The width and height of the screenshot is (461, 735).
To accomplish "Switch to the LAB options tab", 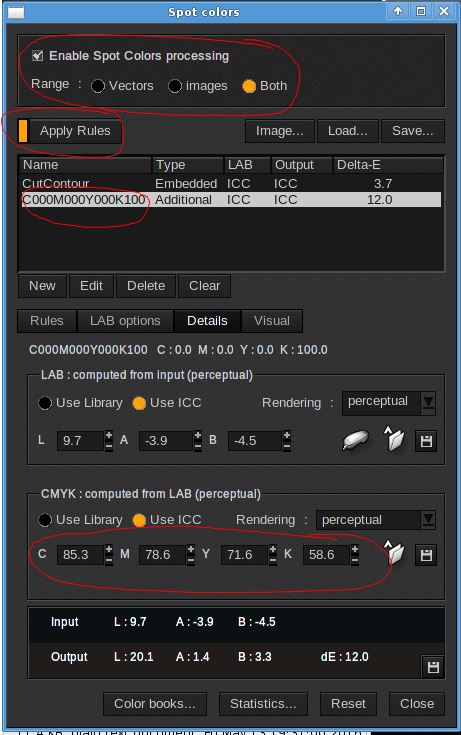I will pyautogui.click(x=125, y=321).
